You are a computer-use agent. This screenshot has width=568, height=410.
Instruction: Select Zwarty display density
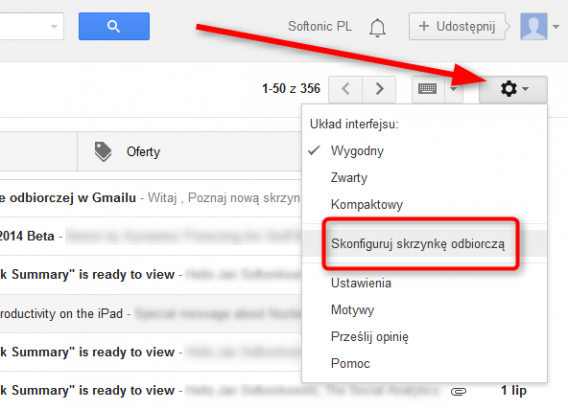[424, 177]
